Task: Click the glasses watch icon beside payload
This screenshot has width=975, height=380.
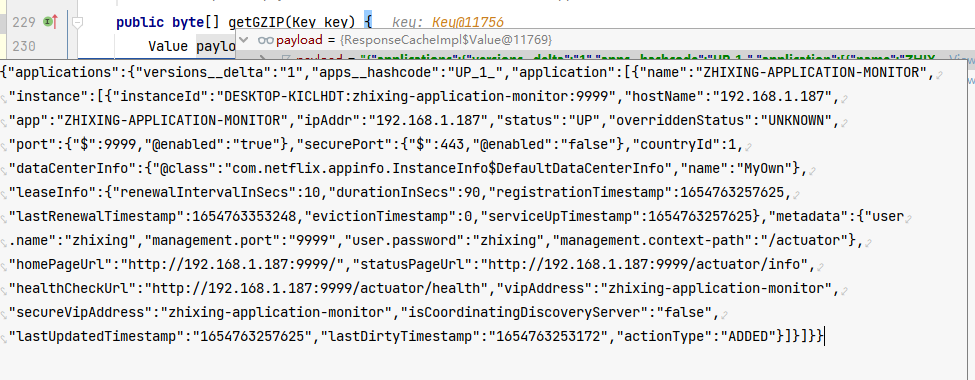Action: (x=266, y=40)
